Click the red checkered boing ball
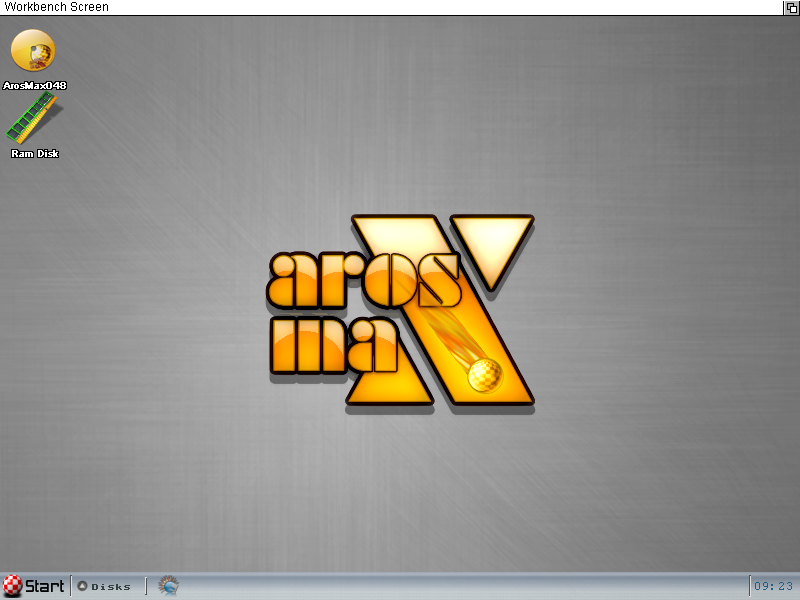This screenshot has height=600, width=800. click(x=12, y=586)
